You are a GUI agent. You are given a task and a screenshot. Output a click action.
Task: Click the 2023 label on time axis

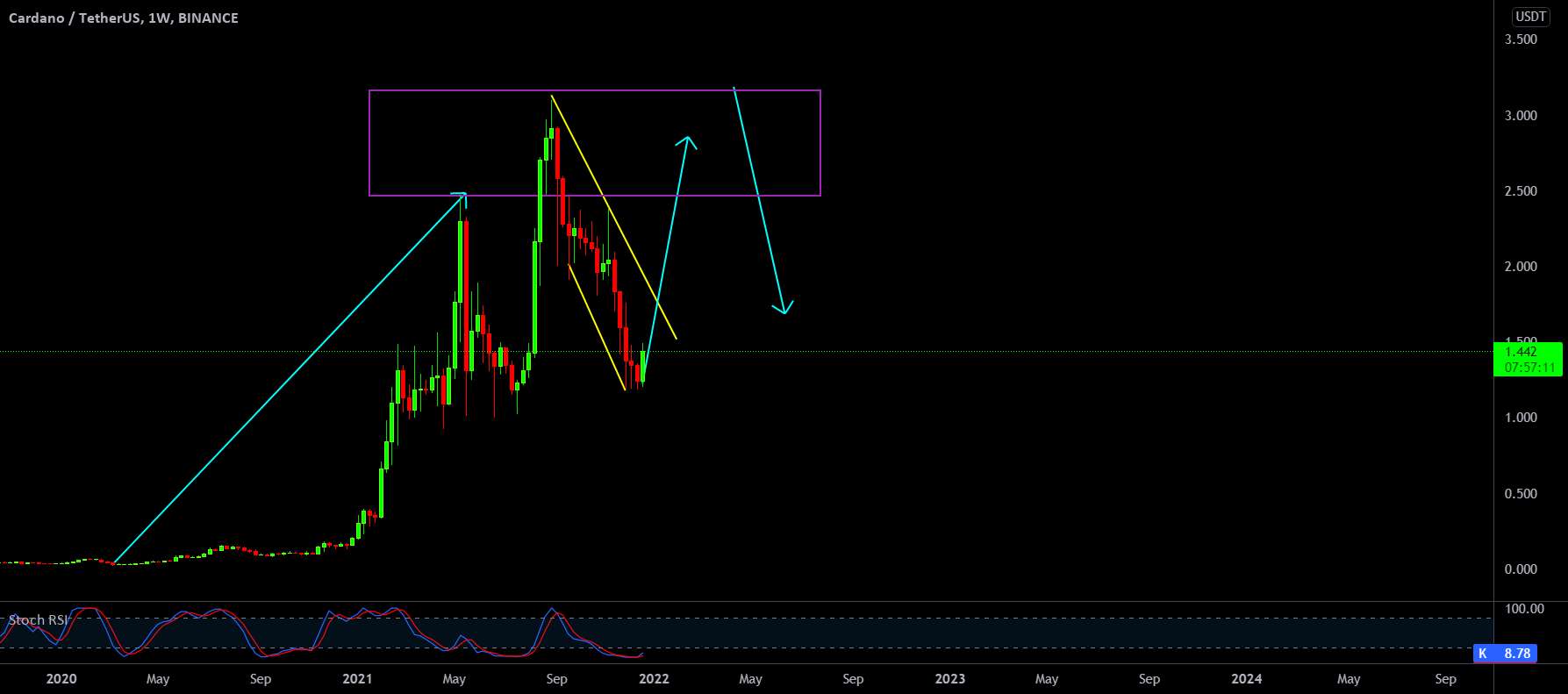click(x=950, y=679)
